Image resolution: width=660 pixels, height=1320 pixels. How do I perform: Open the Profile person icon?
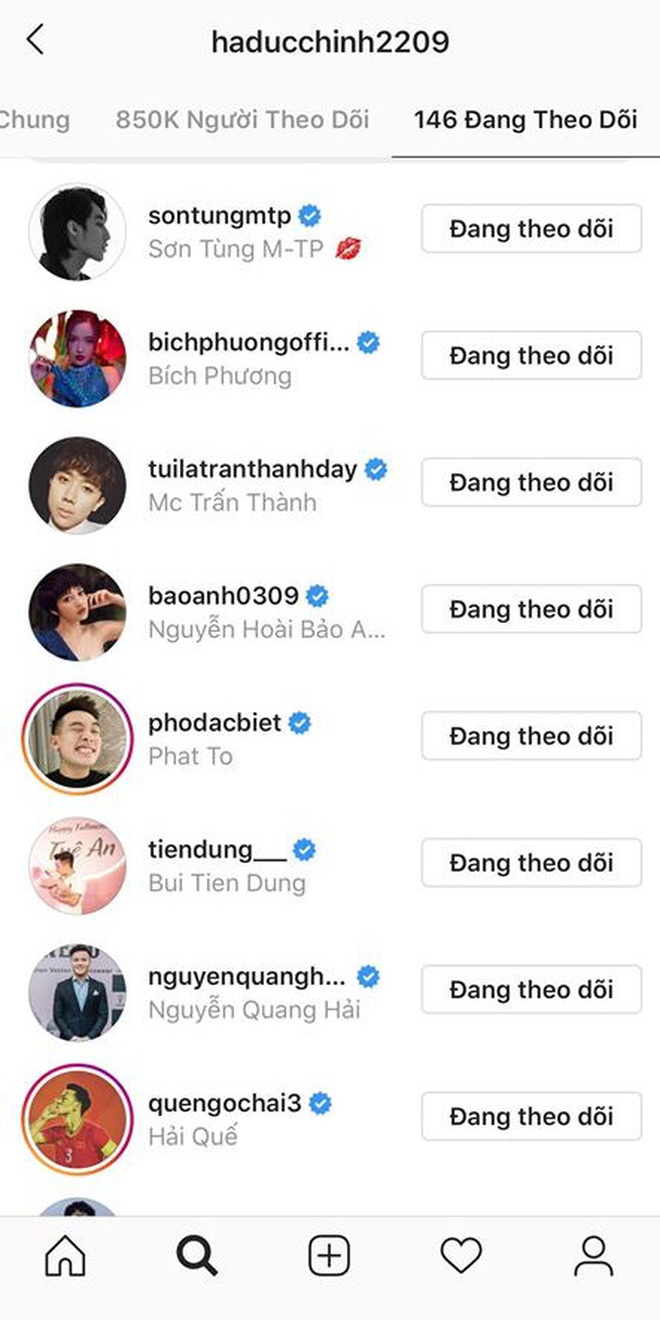coord(593,1255)
